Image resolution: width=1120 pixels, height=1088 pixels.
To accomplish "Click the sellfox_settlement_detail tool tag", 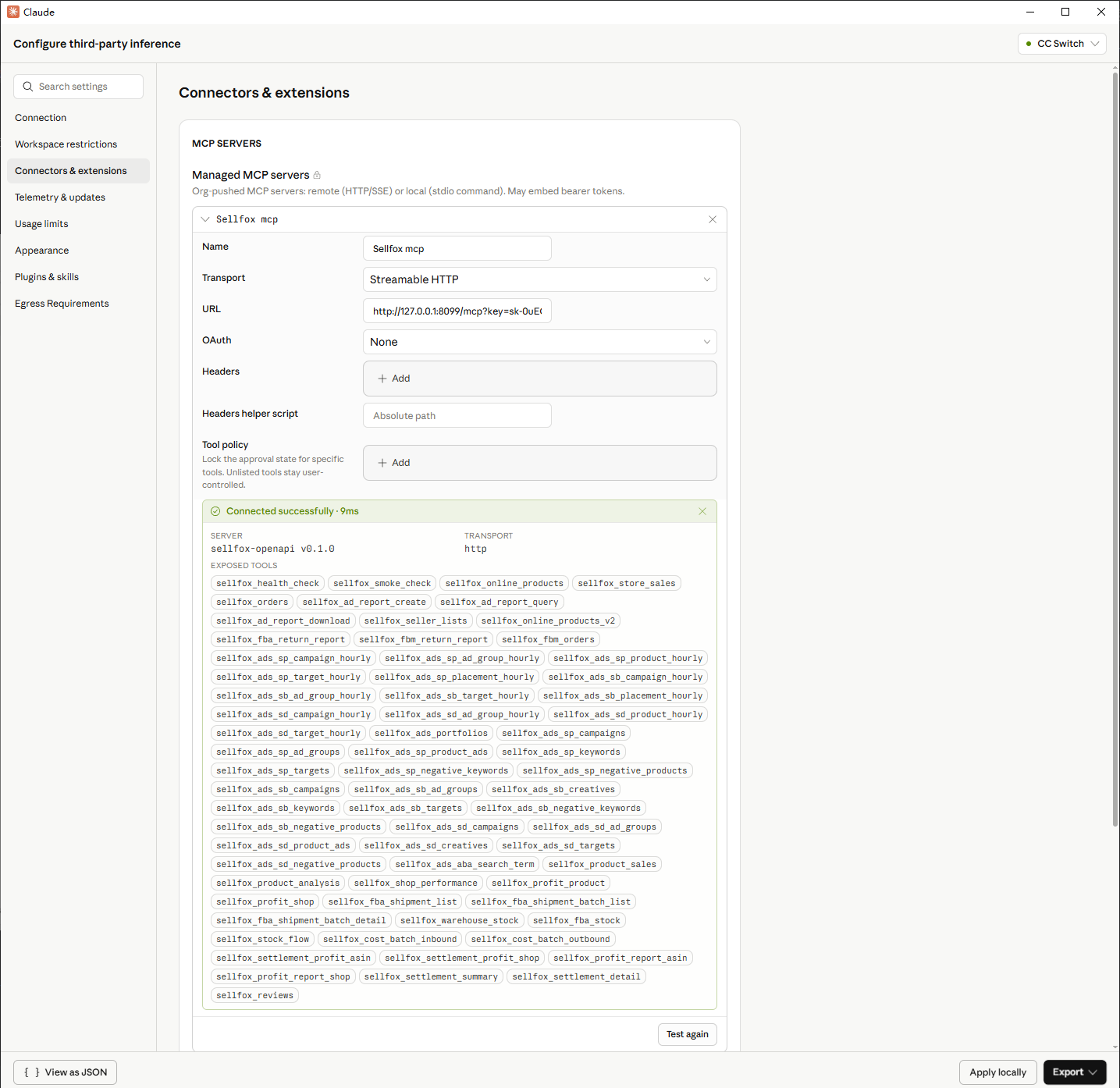I will coord(577,976).
